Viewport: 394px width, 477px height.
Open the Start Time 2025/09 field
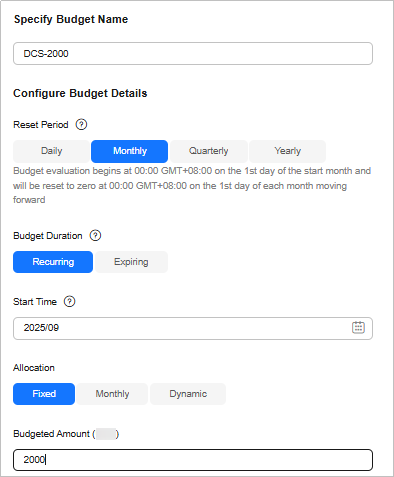(193, 328)
